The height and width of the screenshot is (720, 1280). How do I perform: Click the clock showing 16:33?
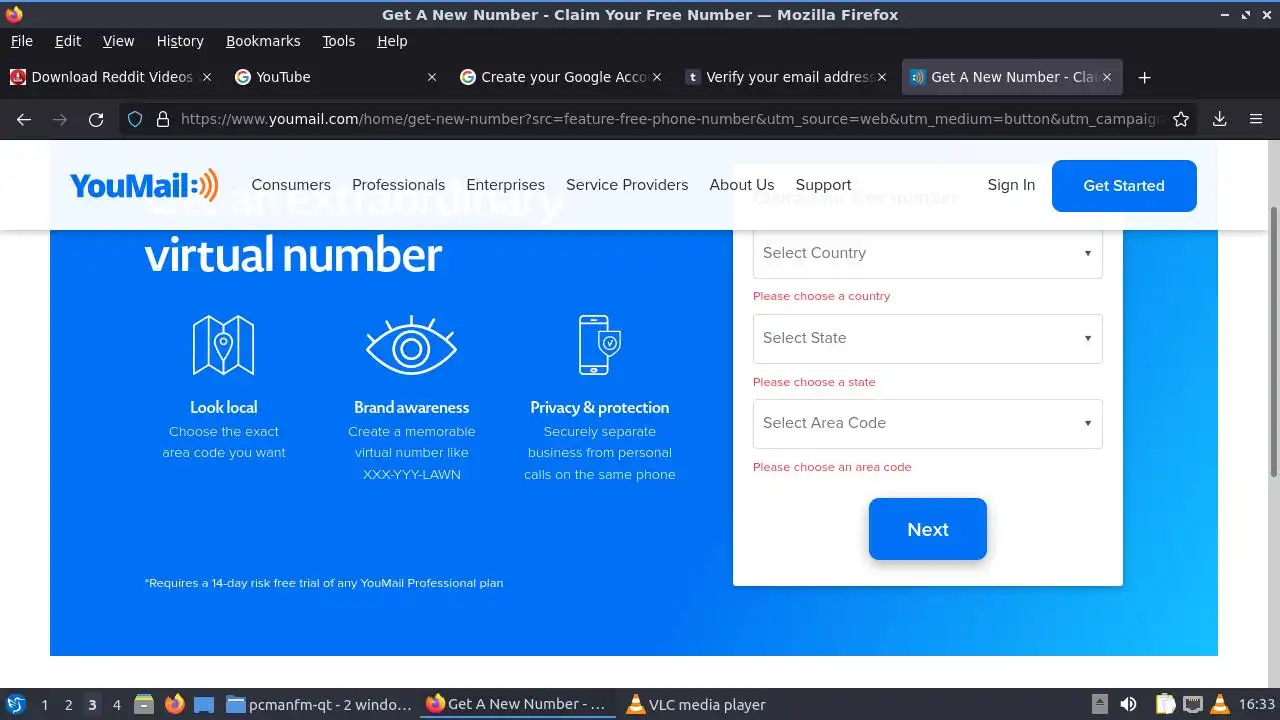click(1257, 704)
